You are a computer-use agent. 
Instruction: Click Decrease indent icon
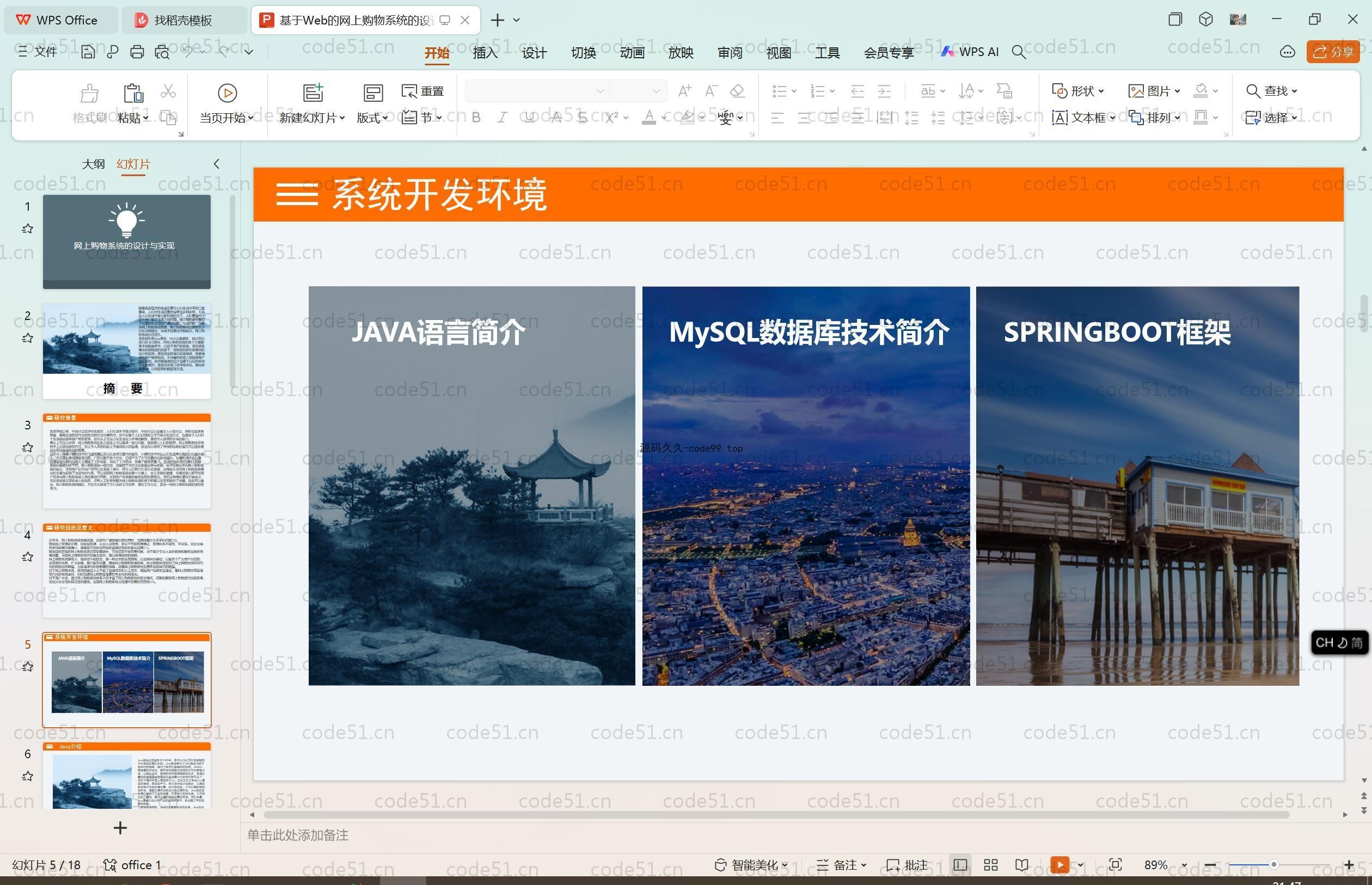tap(857, 91)
